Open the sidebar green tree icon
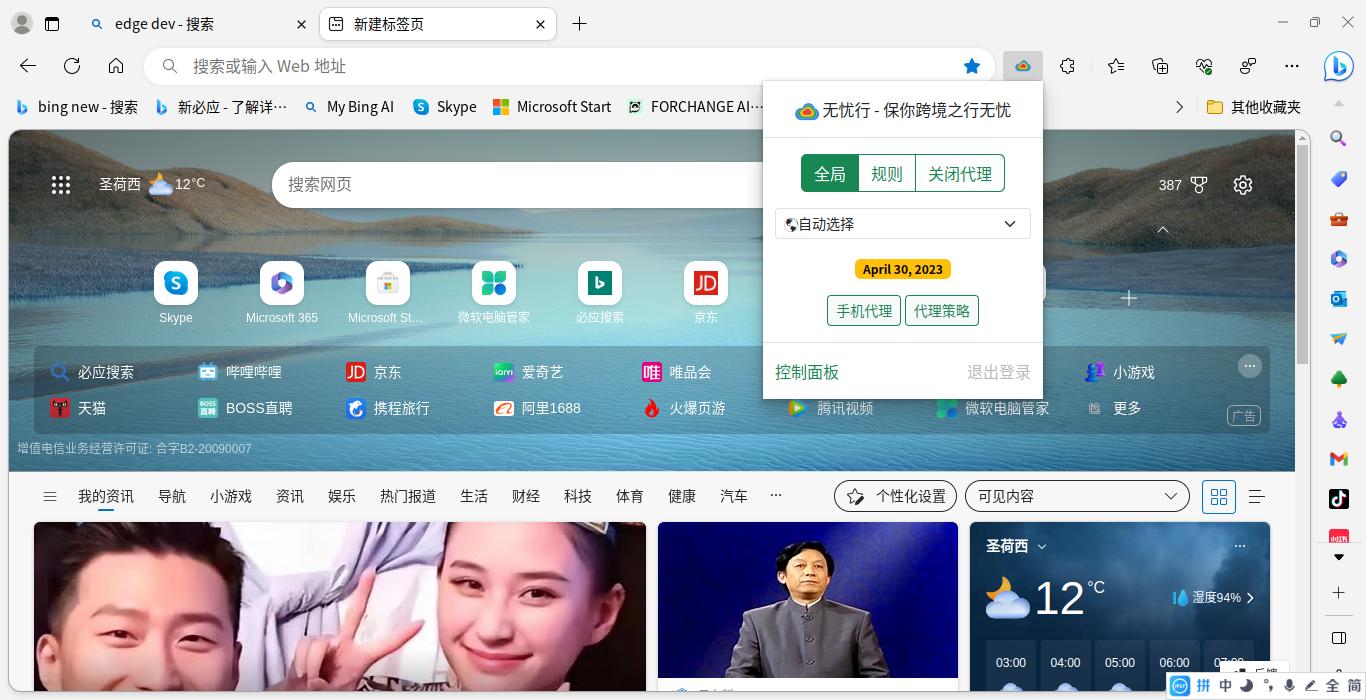This screenshot has width=1366, height=700. coord(1338,378)
